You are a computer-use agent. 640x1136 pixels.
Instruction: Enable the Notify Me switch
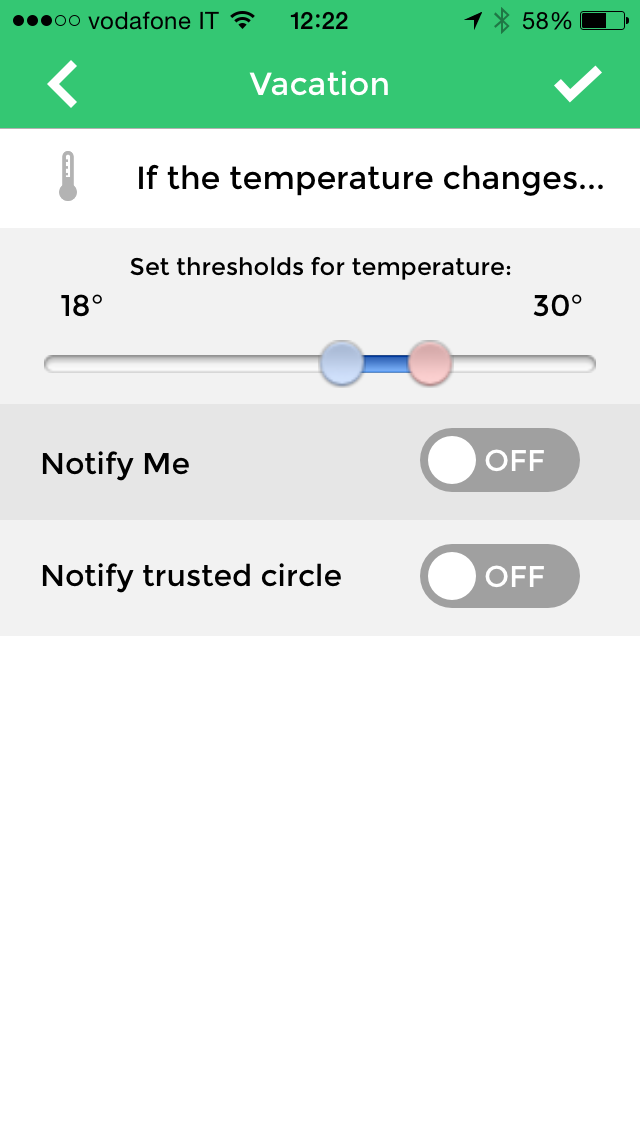pos(499,461)
